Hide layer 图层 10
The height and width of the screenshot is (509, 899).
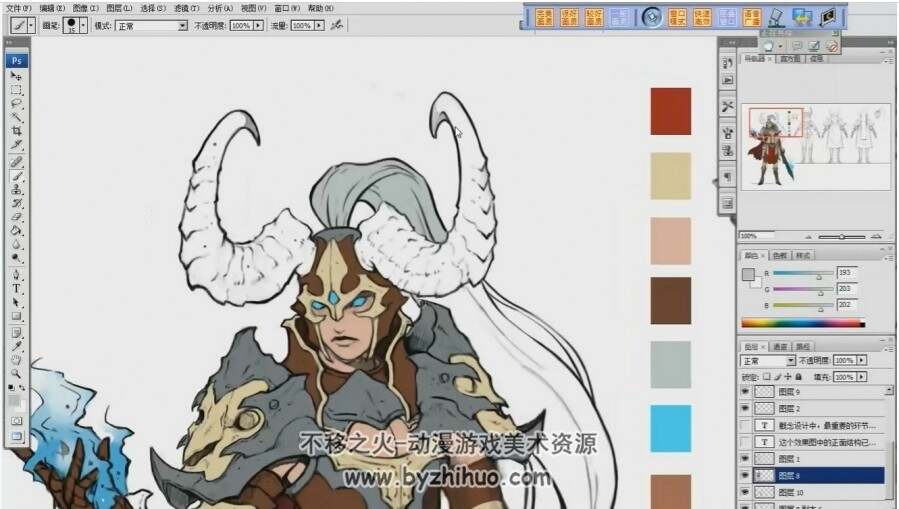click(745, 492)
